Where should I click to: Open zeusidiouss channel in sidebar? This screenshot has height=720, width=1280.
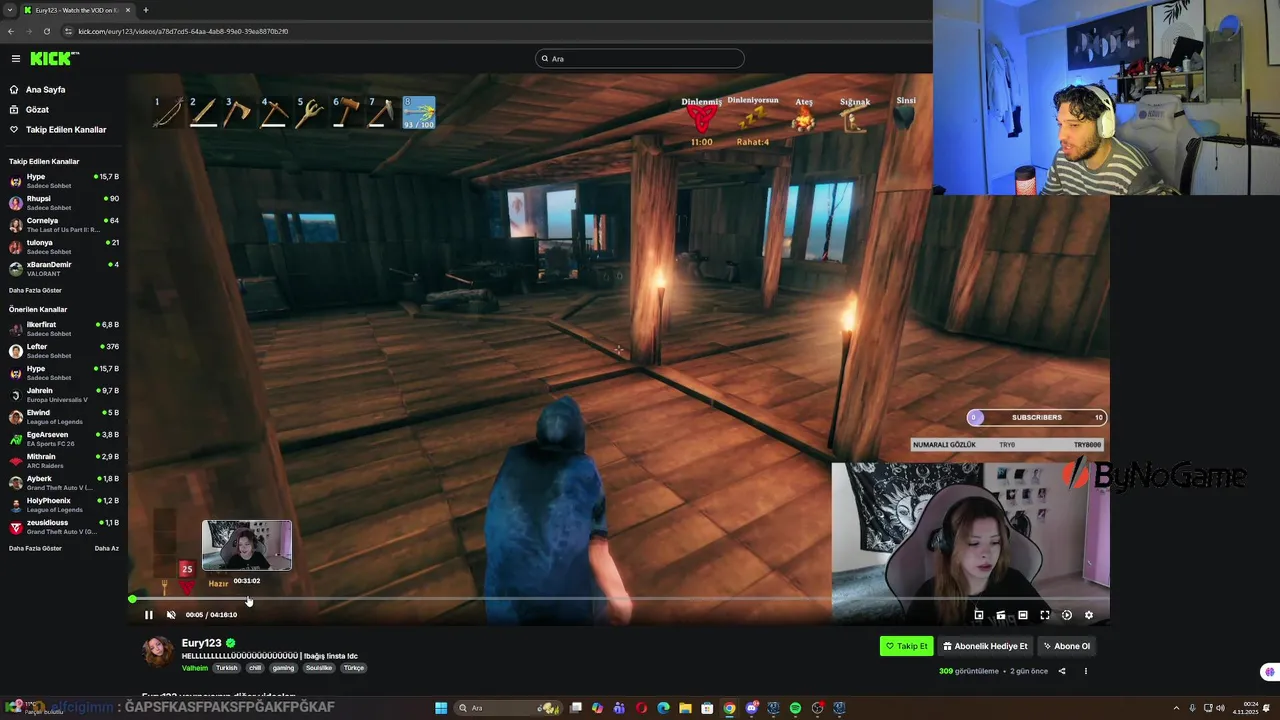(64, 527)
